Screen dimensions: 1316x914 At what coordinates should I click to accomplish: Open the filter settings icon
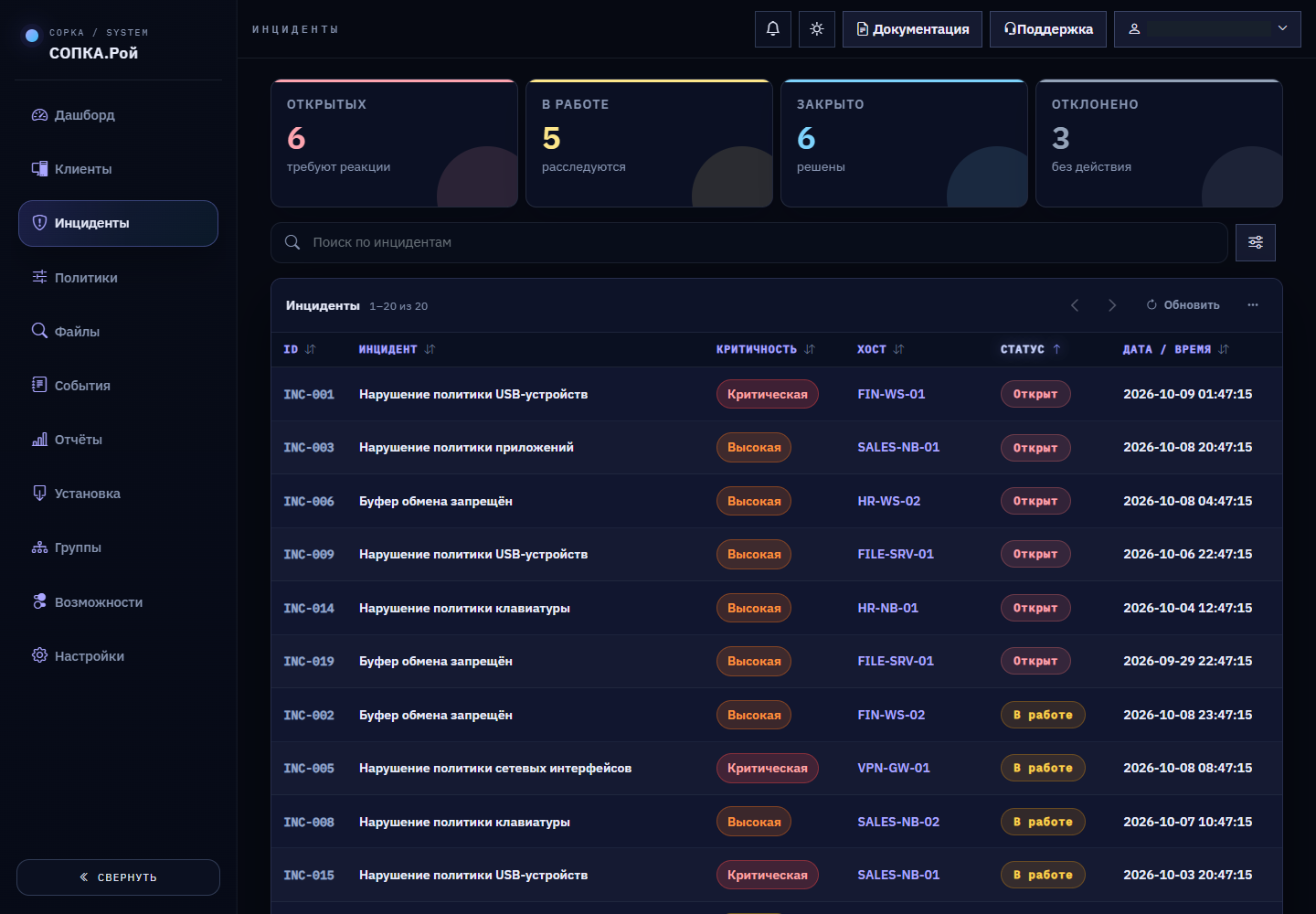[x=1256, y=242]
